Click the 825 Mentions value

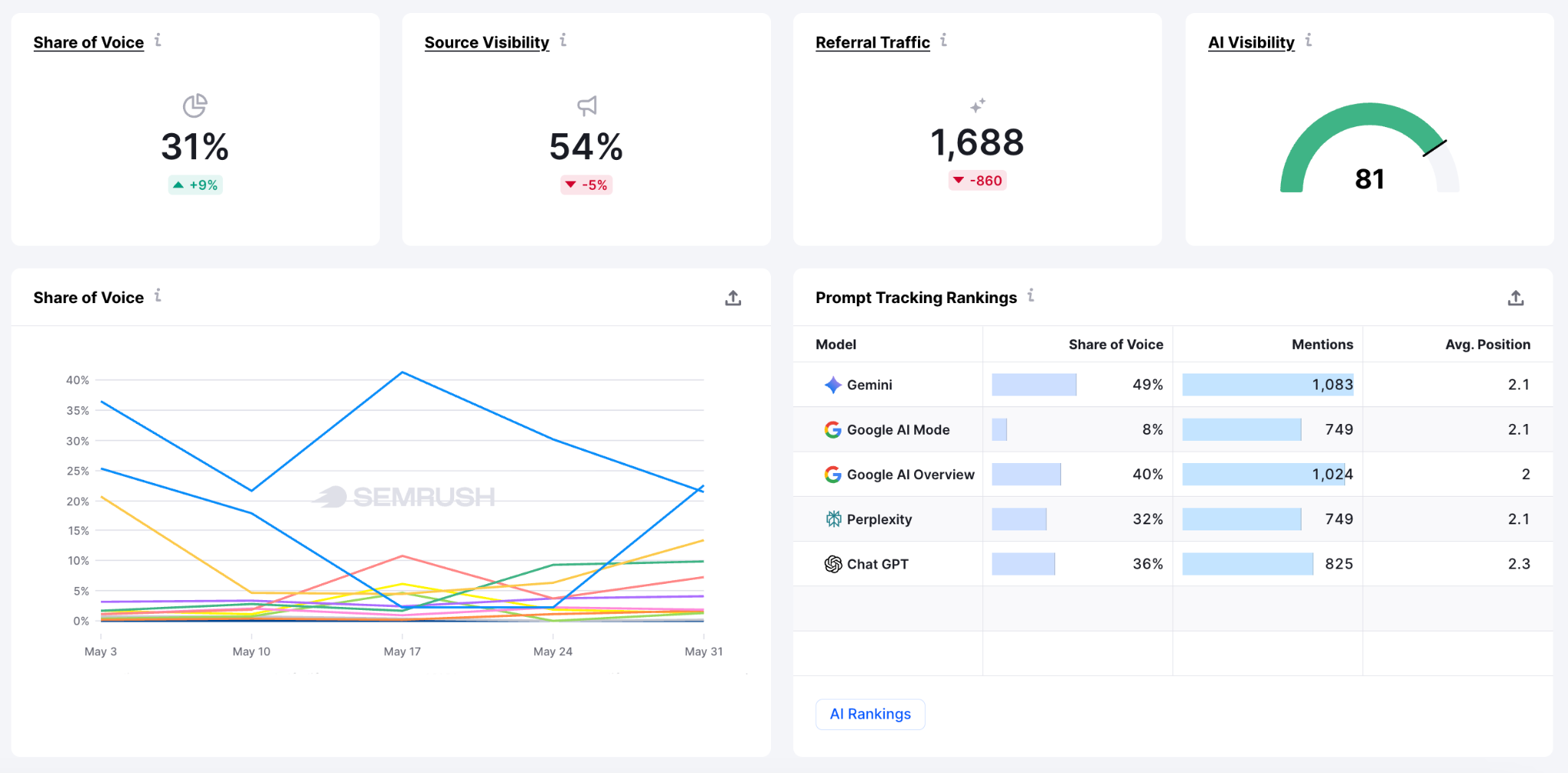coord(1339,564)
